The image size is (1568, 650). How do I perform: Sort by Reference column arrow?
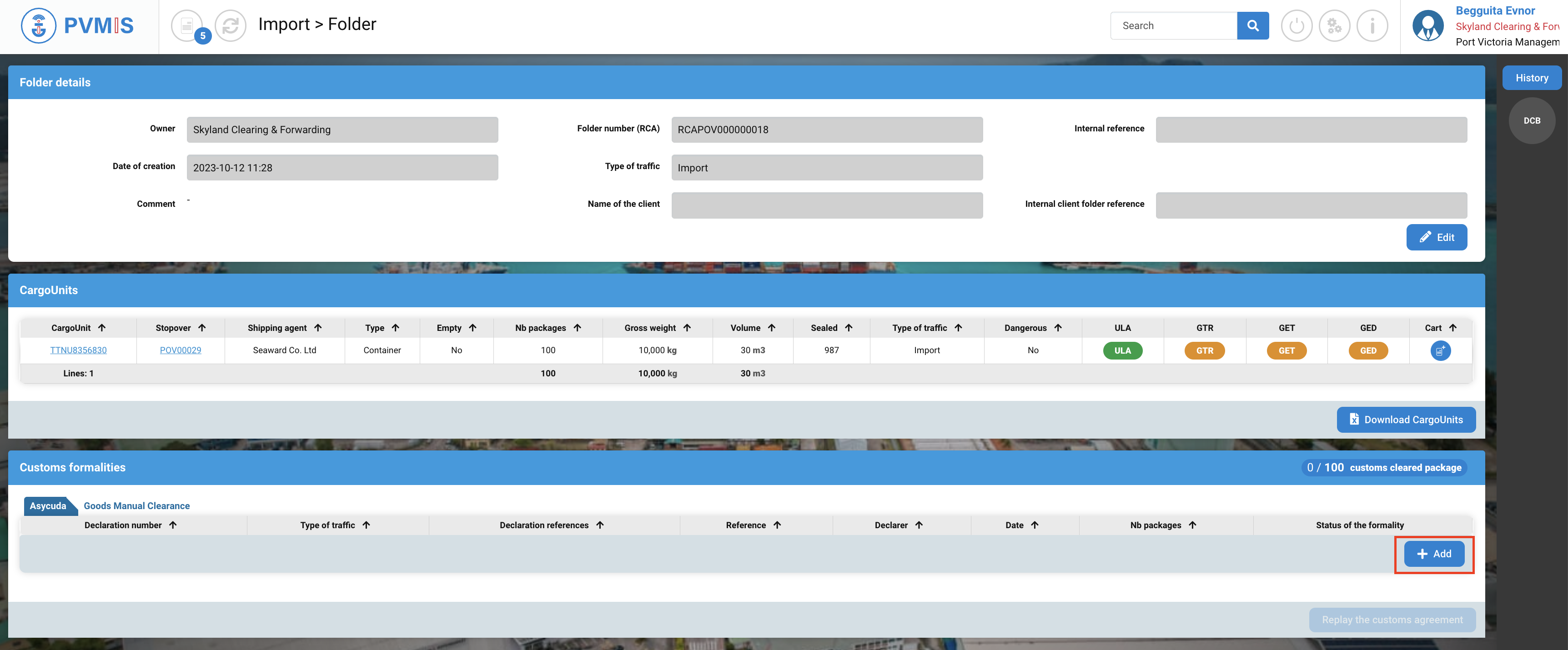777,525
